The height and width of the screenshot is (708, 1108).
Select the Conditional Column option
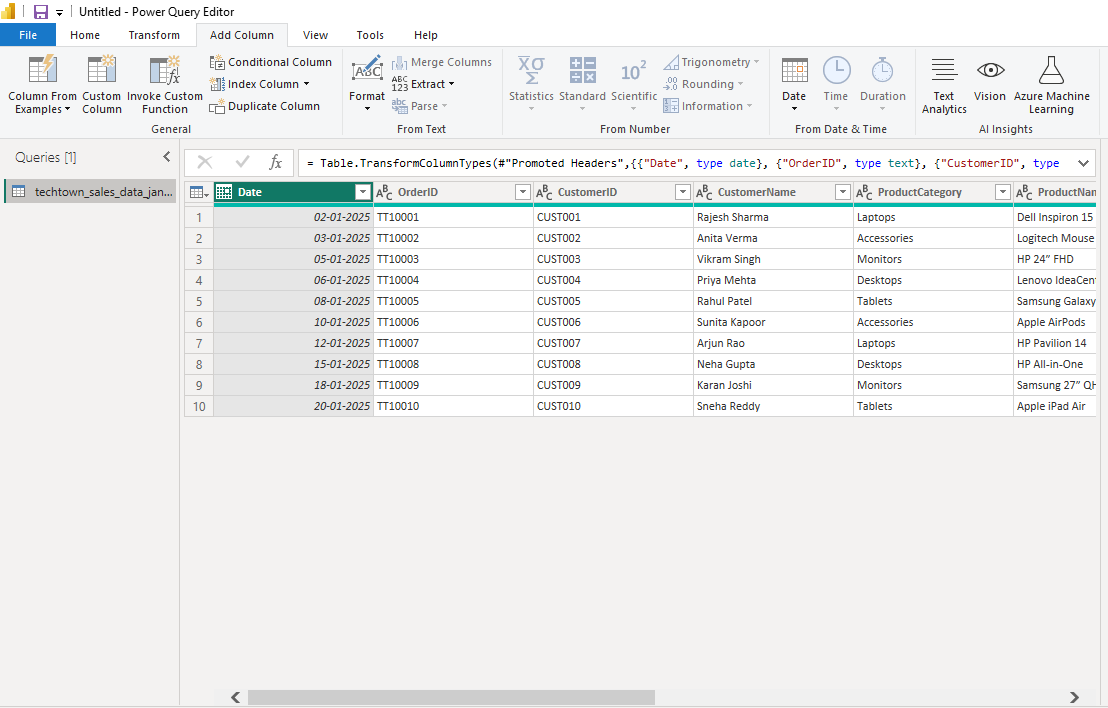point(270,62)
